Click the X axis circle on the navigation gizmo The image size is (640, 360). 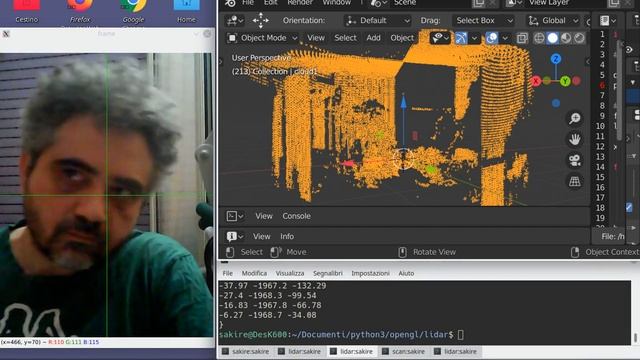(536, 81)
